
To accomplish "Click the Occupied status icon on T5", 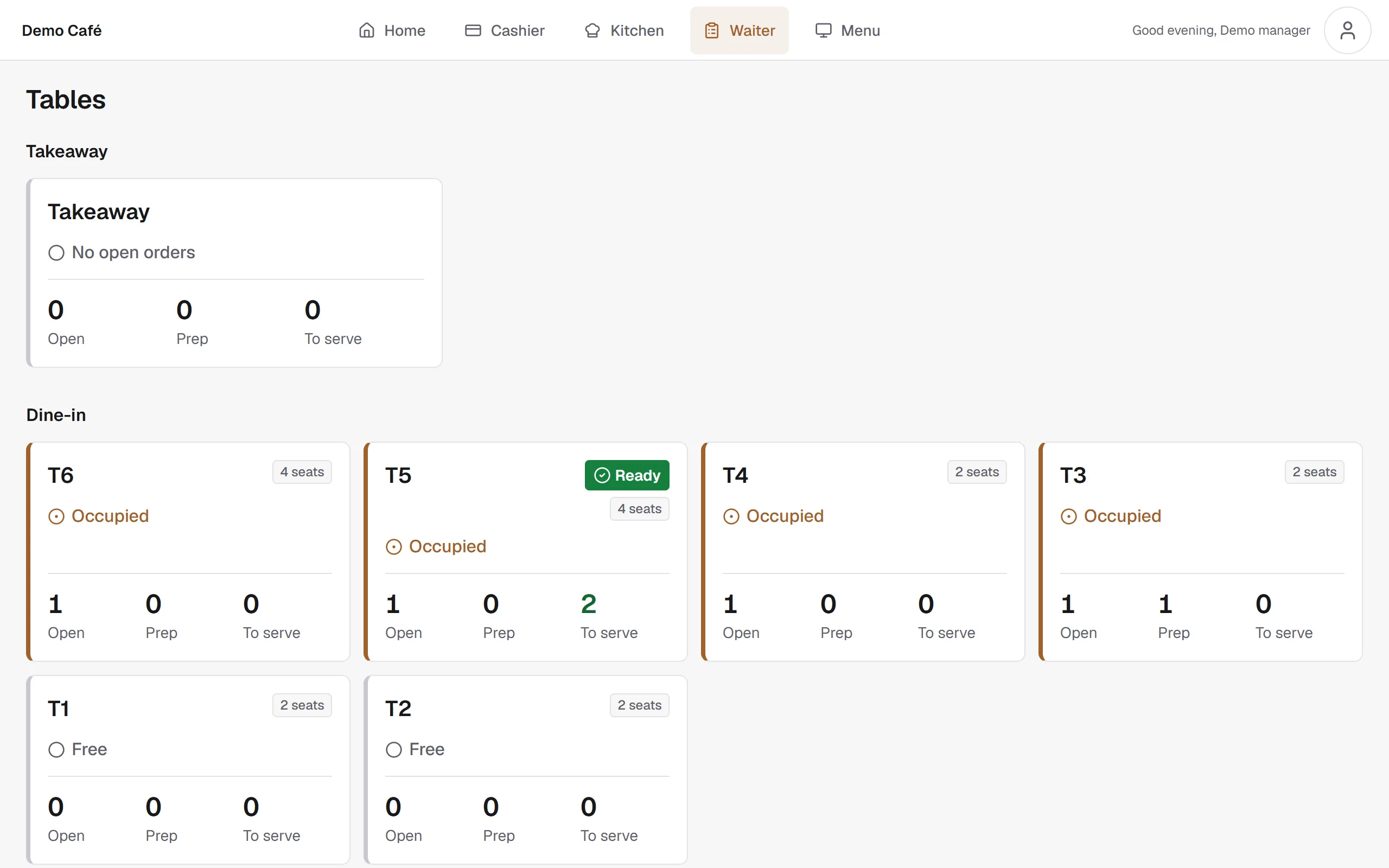I will tap(394, 547).
